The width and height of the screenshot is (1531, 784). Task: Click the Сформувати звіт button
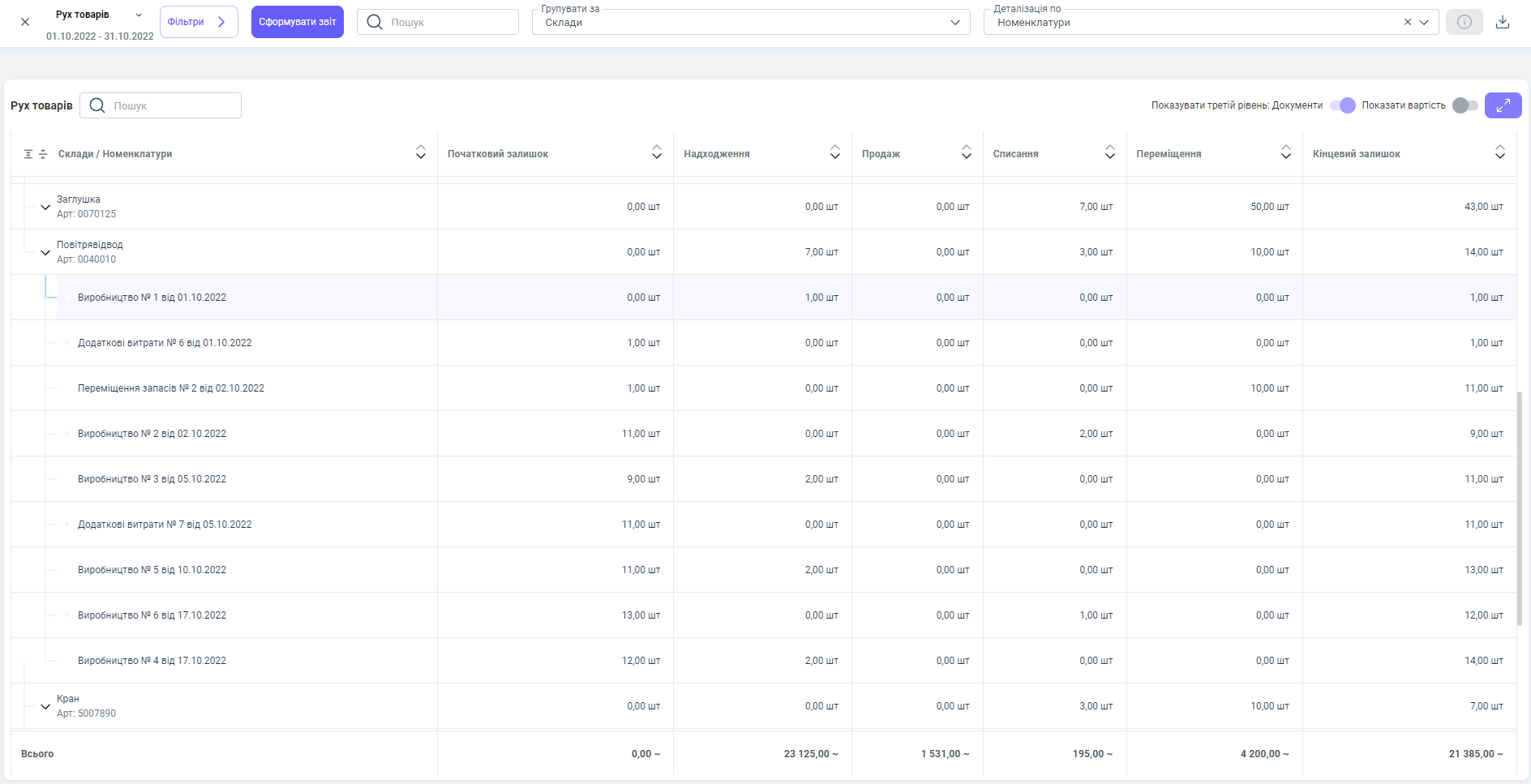298,22
